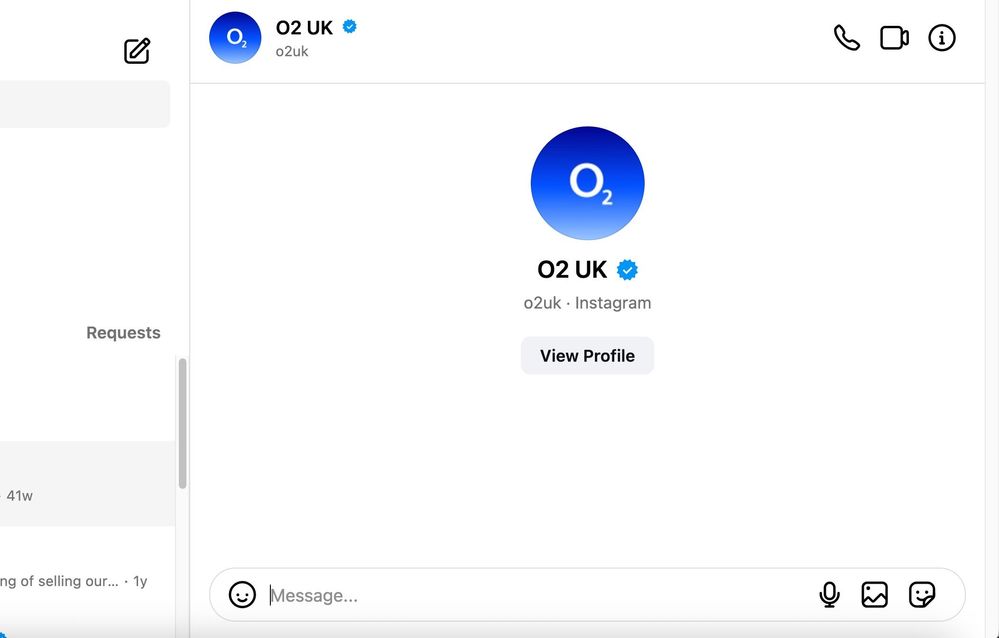999x638 pixels.
Task: Start an audio call with O2 UK
Action: point(846,38)
